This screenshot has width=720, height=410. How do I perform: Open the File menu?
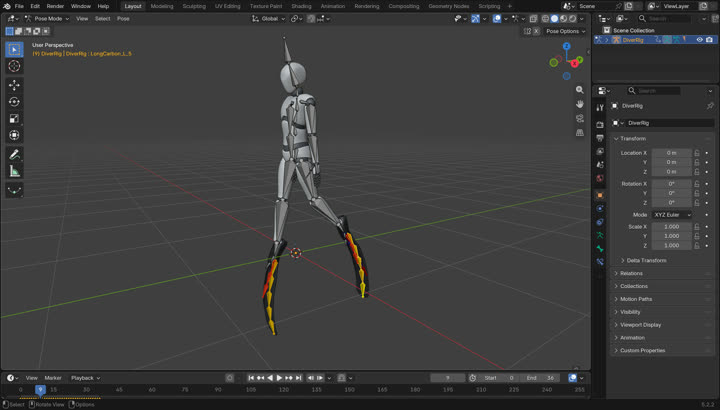[19, 6]
